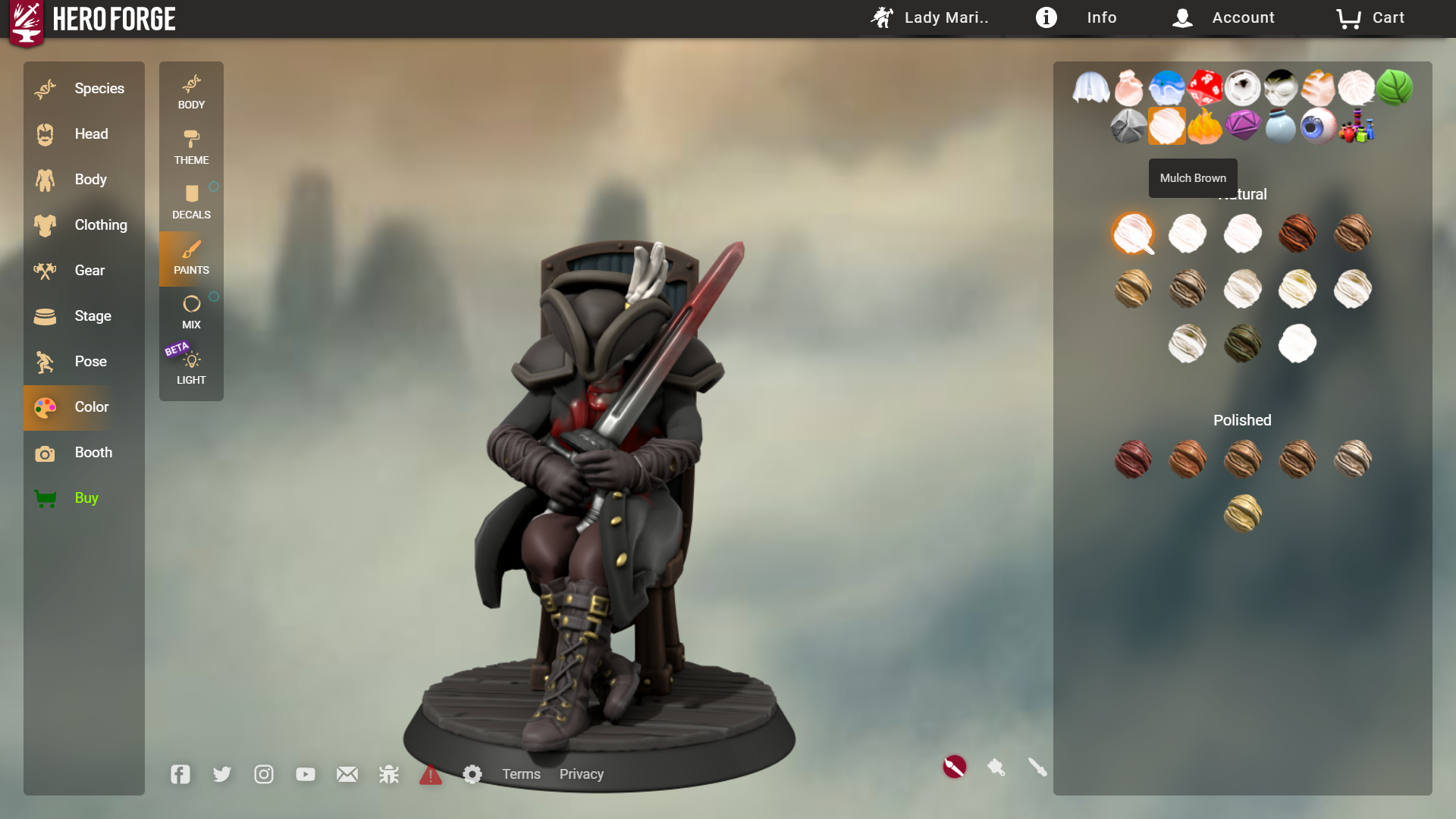Image resolution: width=1456 pixels, height=819 pixels.
Task: Open the Pose customization menu
Action: pos(91,361)
